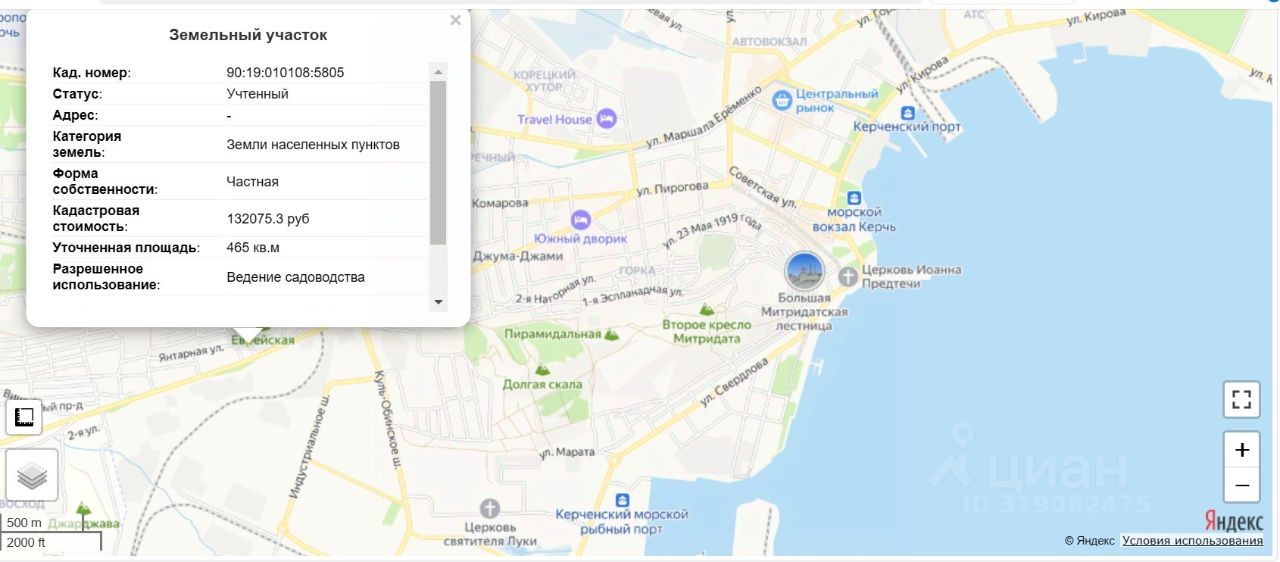Click the ул. Пирогова street label
The image size is (1280, 562).
pyautogui.click(x=672, y=187)
